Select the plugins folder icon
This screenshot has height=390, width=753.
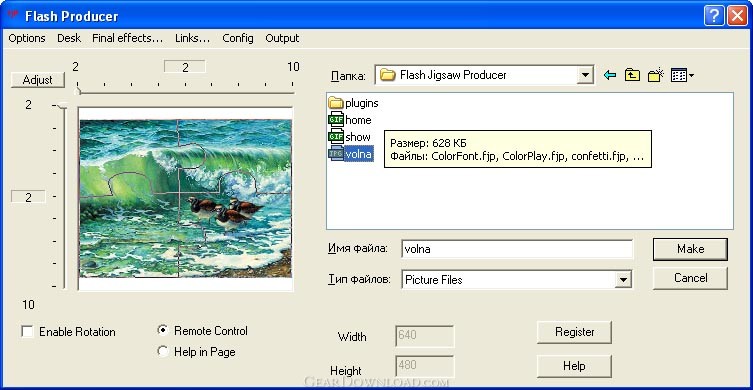[x=336, y=103]
